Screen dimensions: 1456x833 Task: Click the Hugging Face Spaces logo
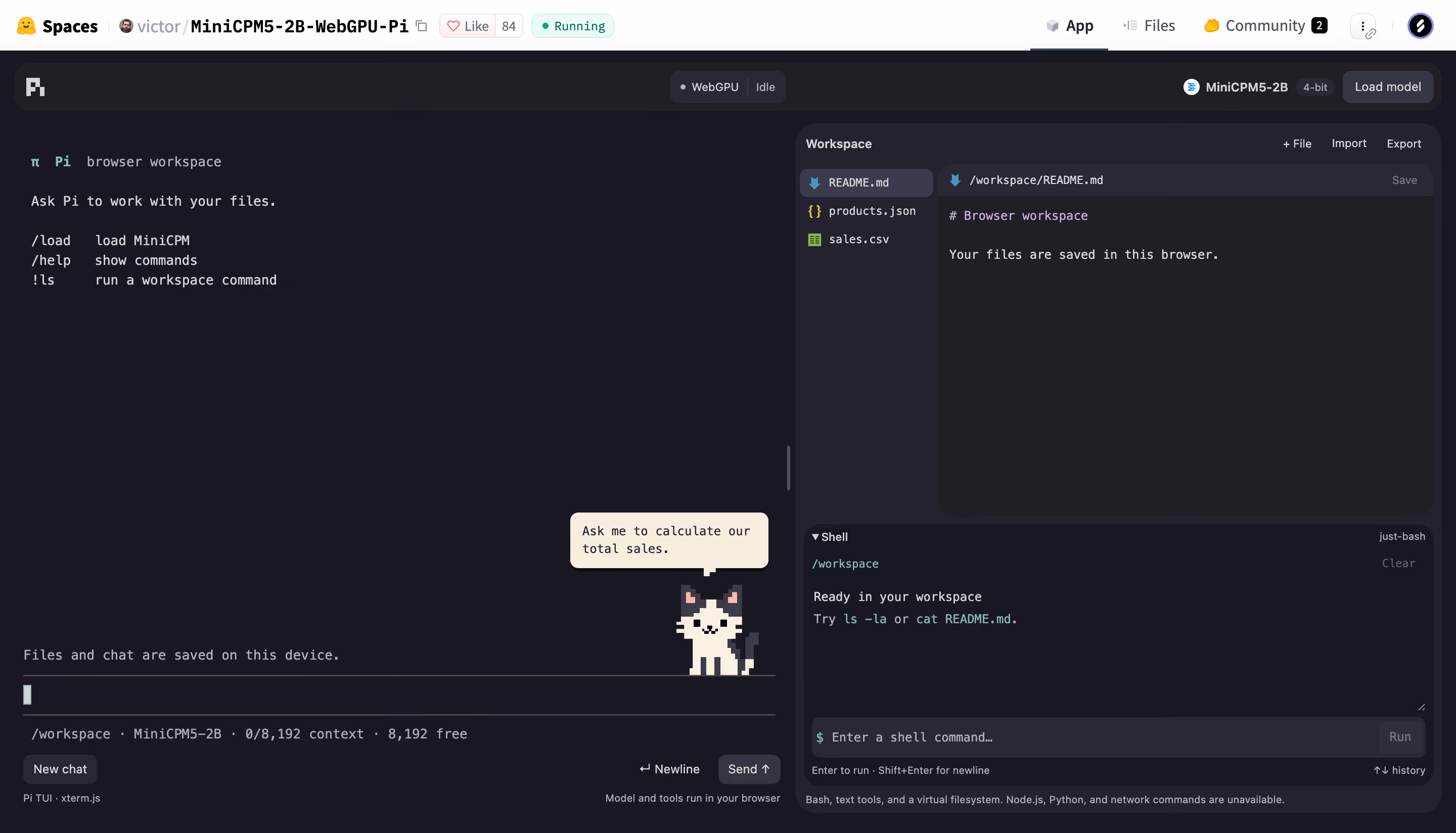(26, 26)
